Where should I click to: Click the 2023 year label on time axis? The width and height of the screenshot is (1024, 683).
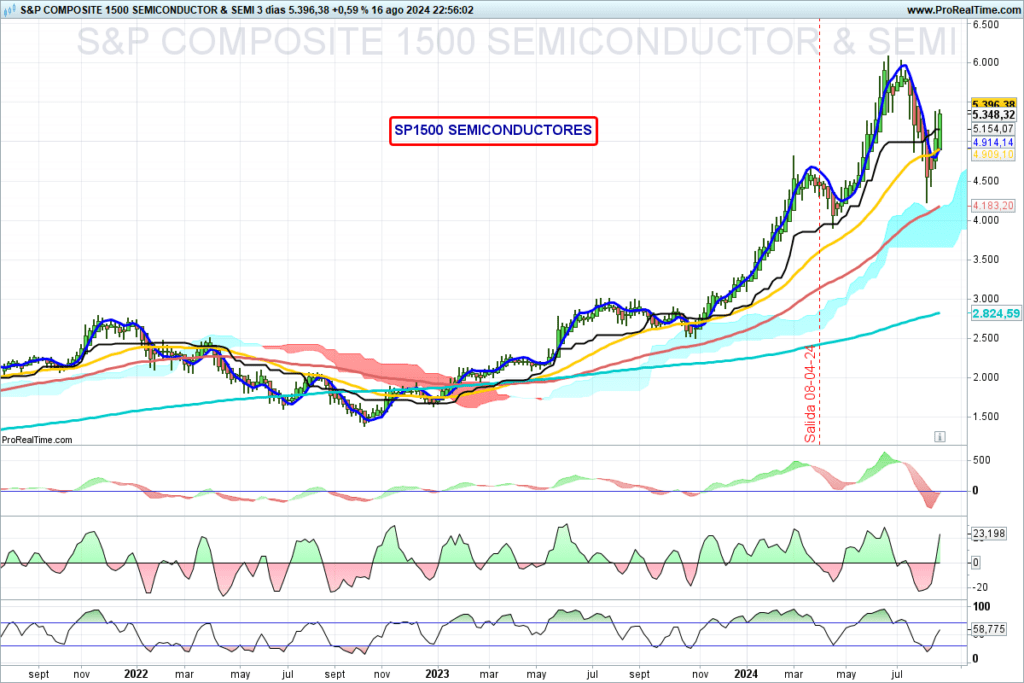pos(437,674)
